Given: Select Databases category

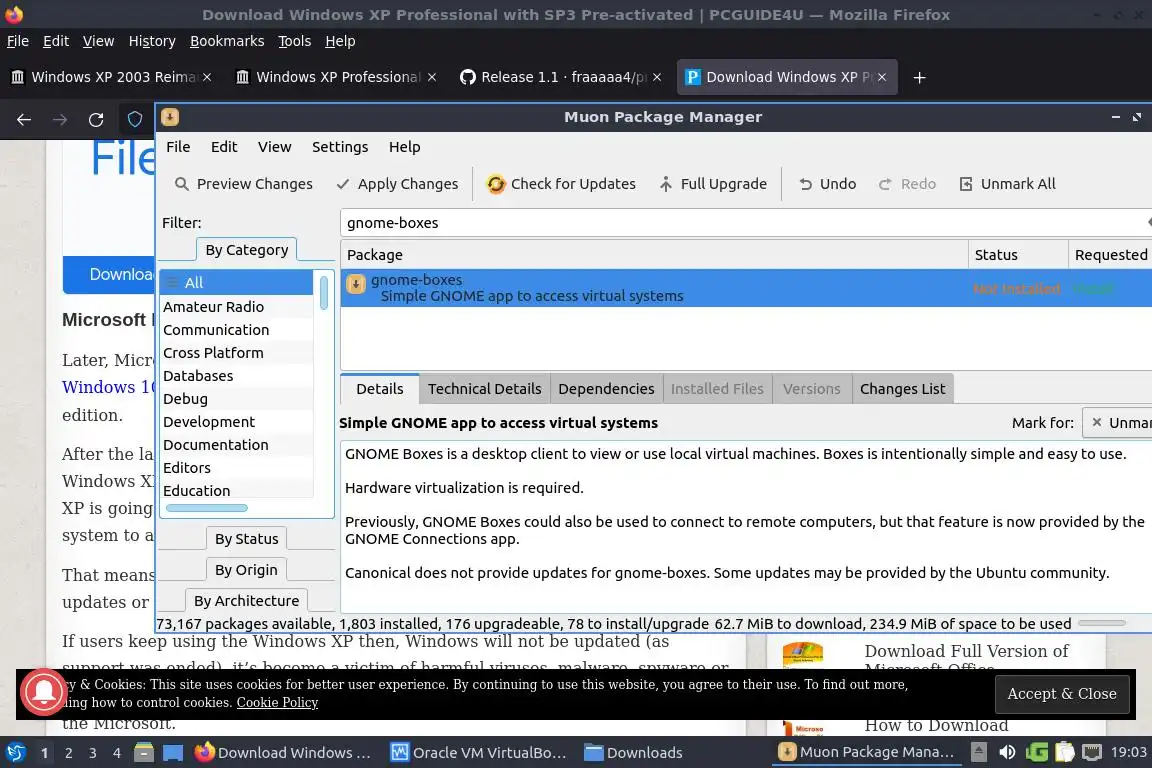Looking at the screenshot, I should click(x=237, y=376).
